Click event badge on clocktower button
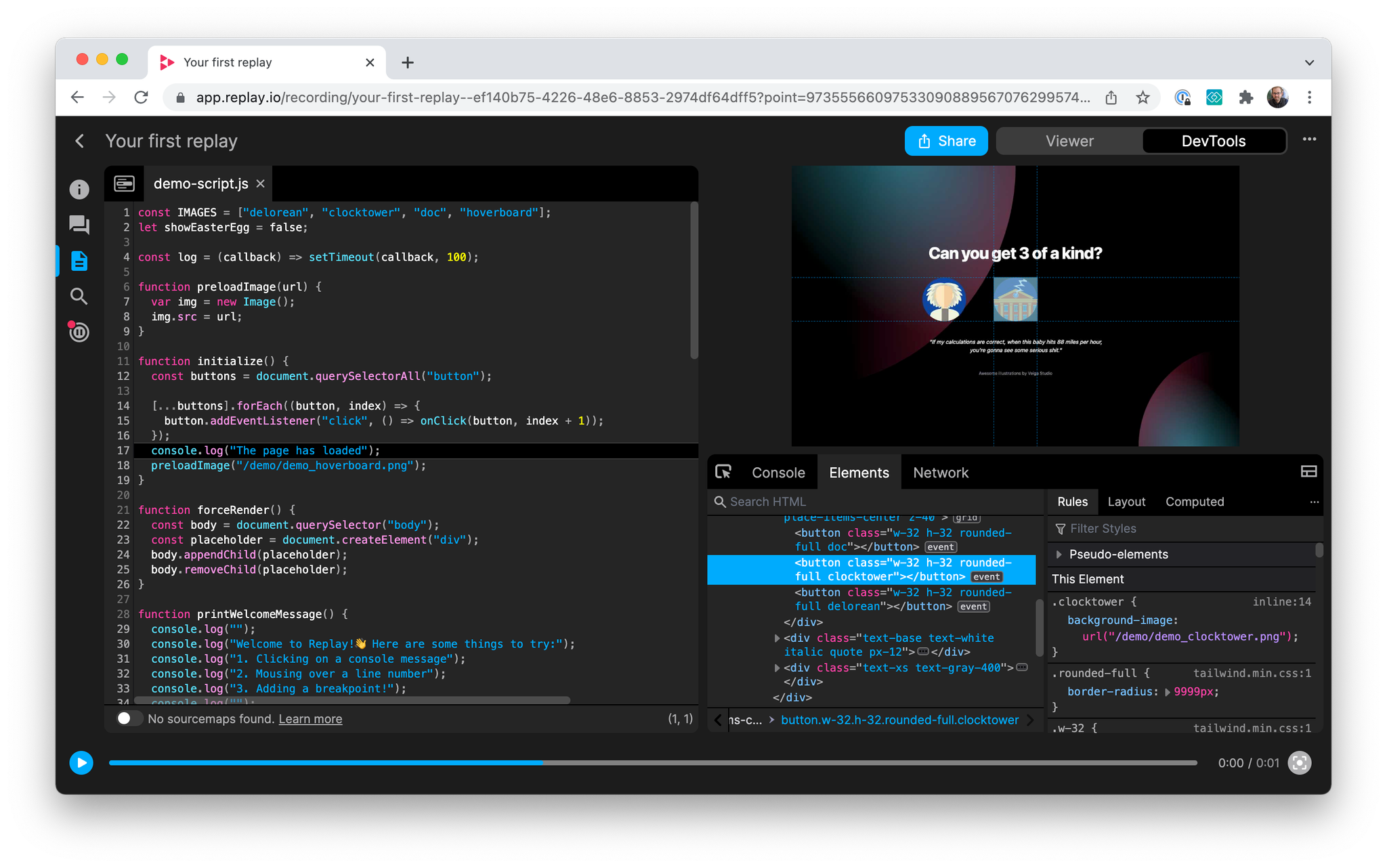 point(986,577)
